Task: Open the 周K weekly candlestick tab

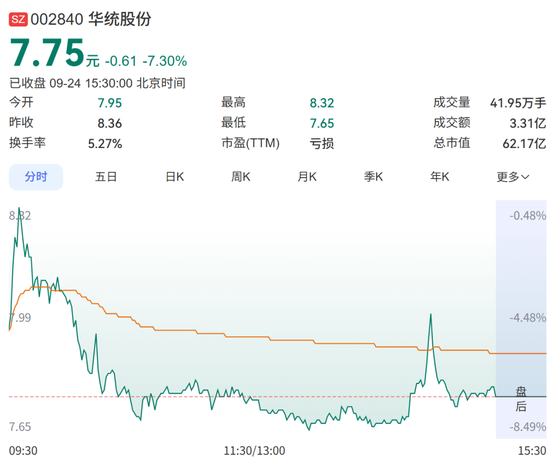Action: [x=241, y=177]
